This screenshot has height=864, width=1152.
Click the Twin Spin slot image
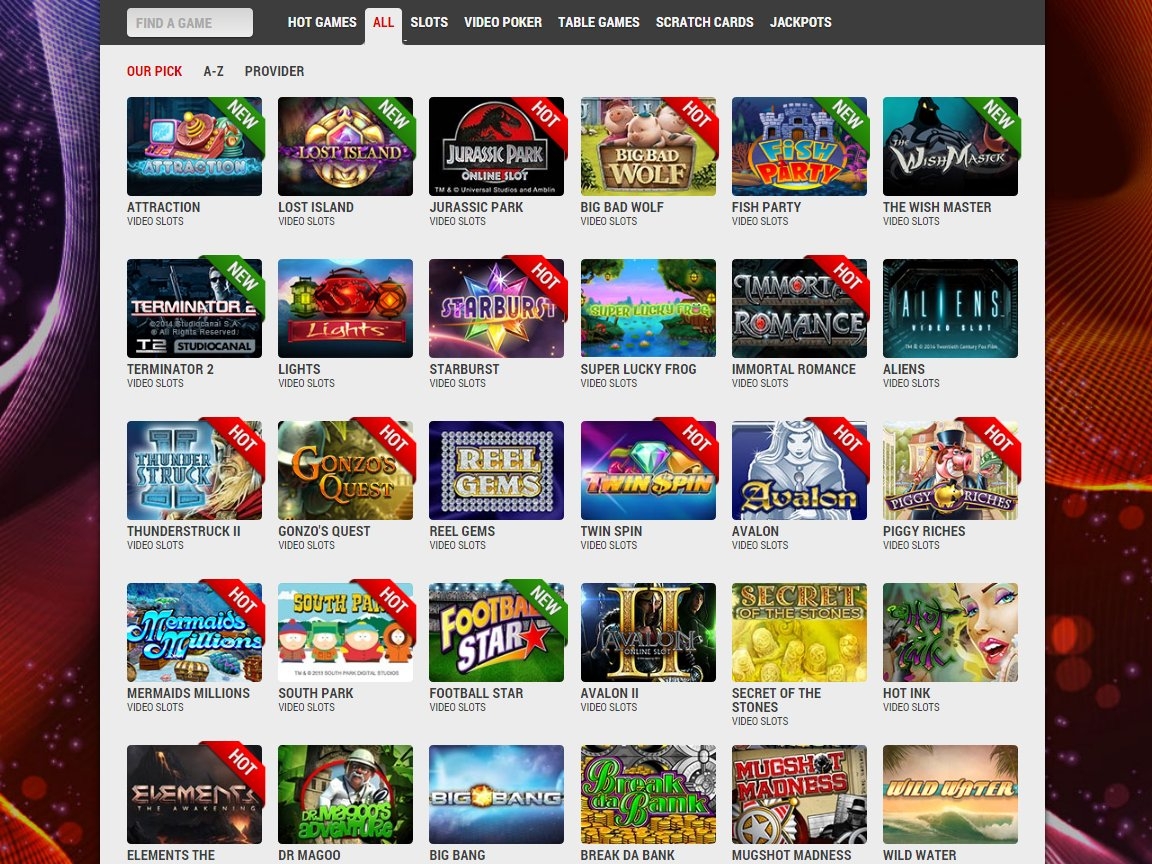(648, 470)
